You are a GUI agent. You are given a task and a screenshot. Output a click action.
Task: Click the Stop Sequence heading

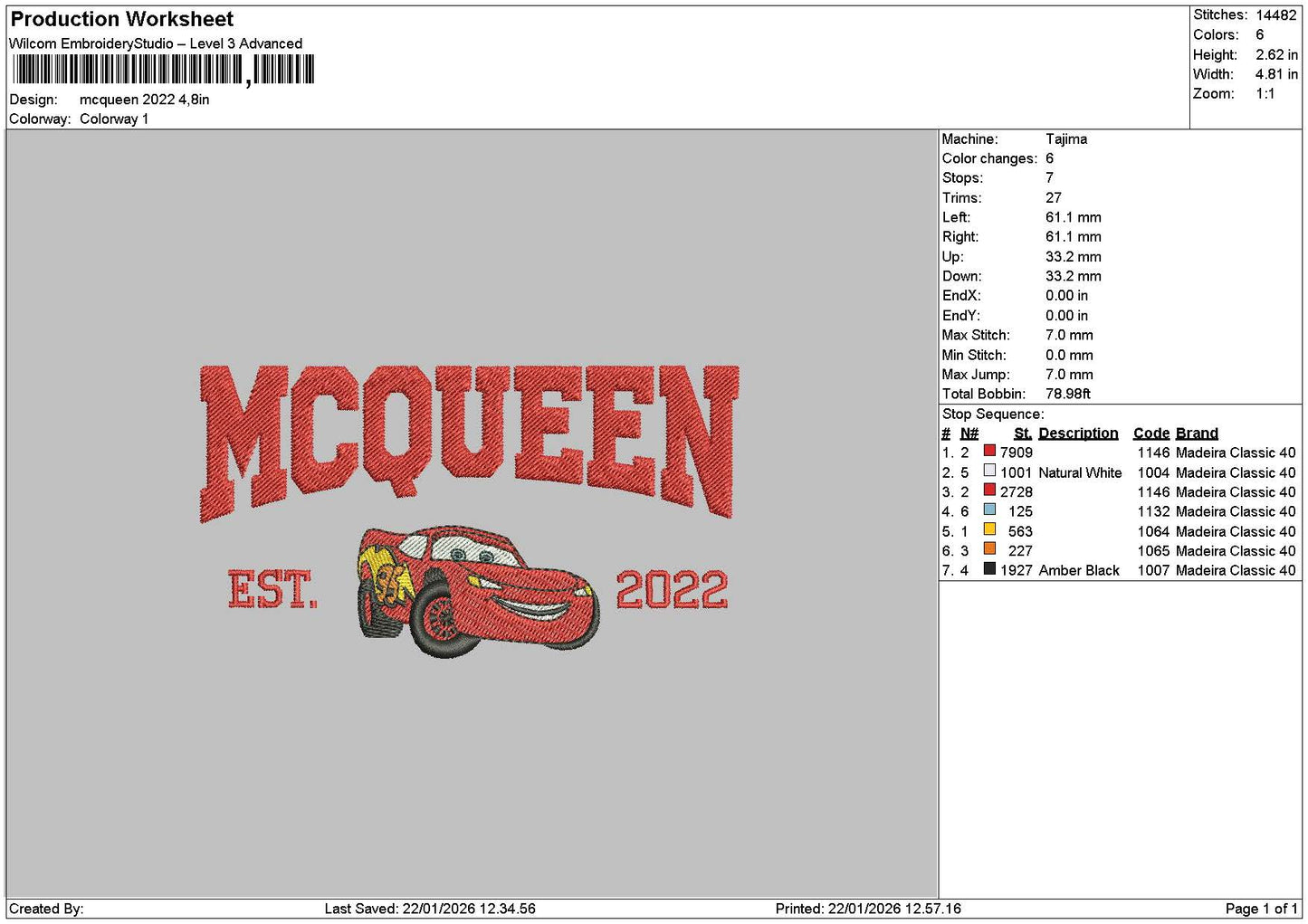(x=993, y=414)
